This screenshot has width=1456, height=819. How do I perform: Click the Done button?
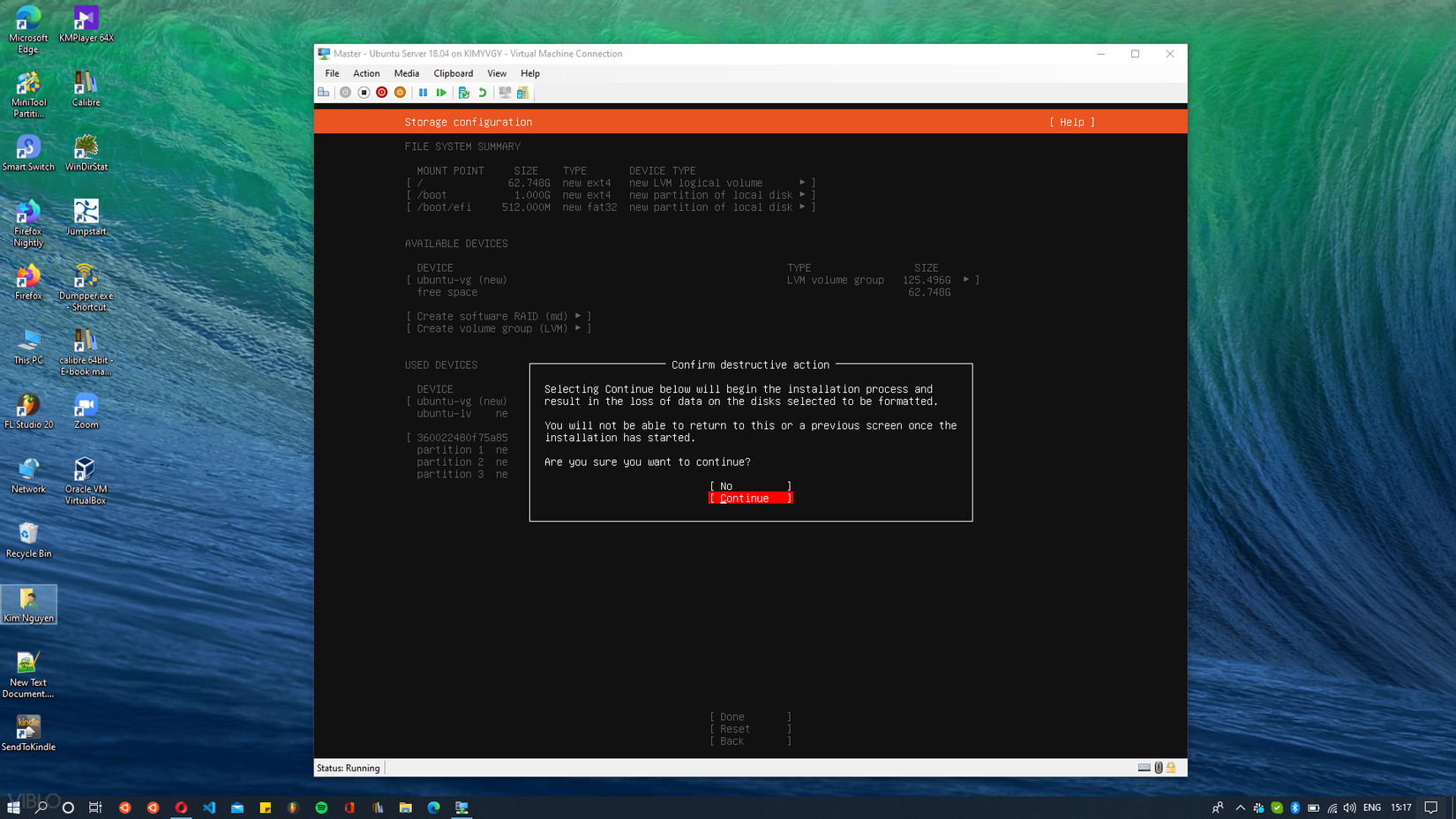(x=751, y=718)
